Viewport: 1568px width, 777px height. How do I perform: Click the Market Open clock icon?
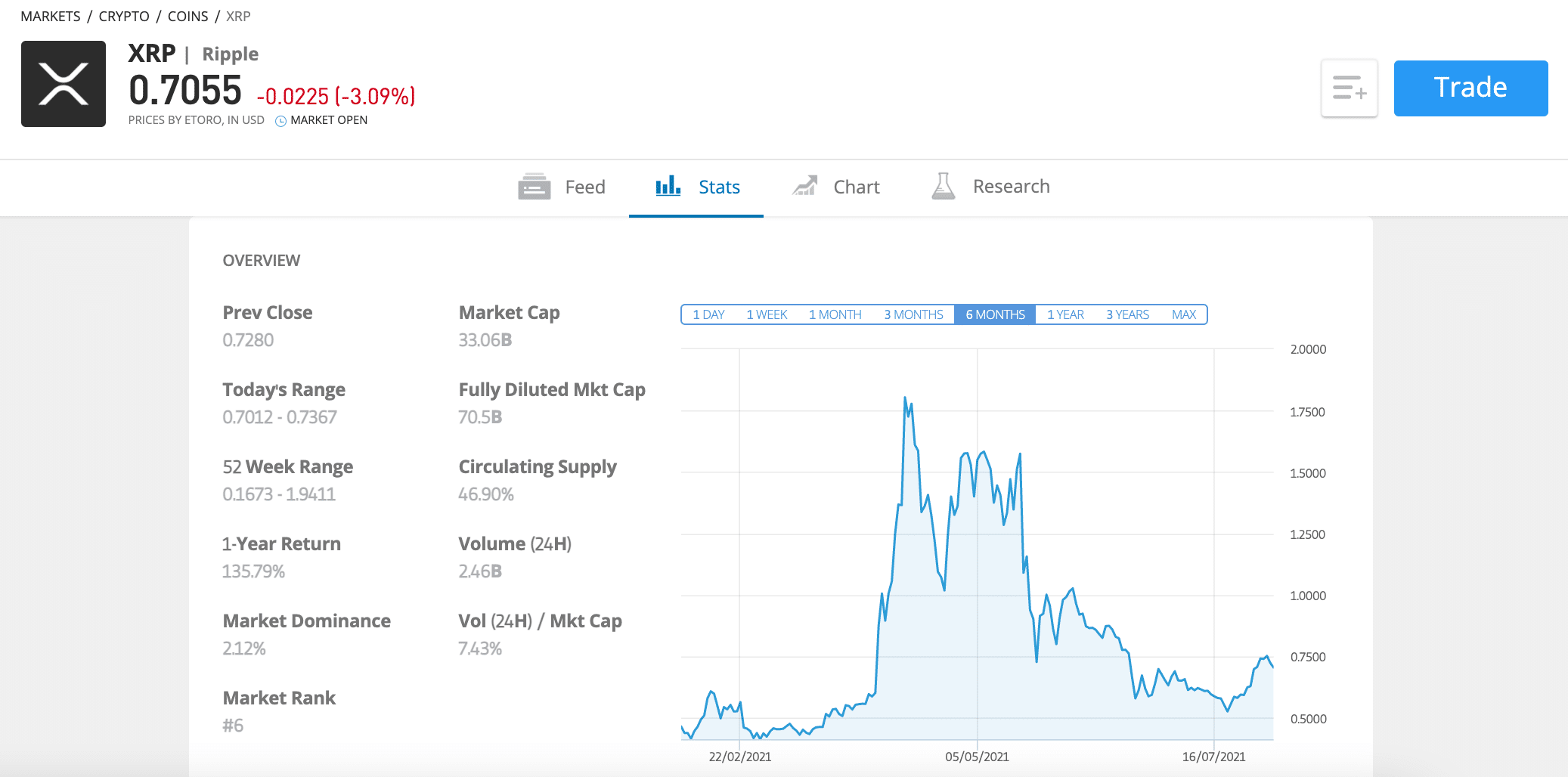(x=279, y=120)
